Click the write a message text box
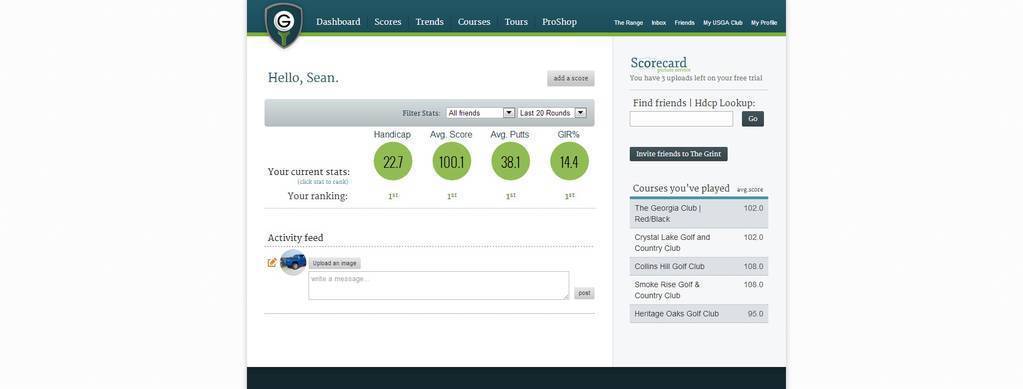The width and height of the screenshot is (1023, 389). [x=438, y=285]
